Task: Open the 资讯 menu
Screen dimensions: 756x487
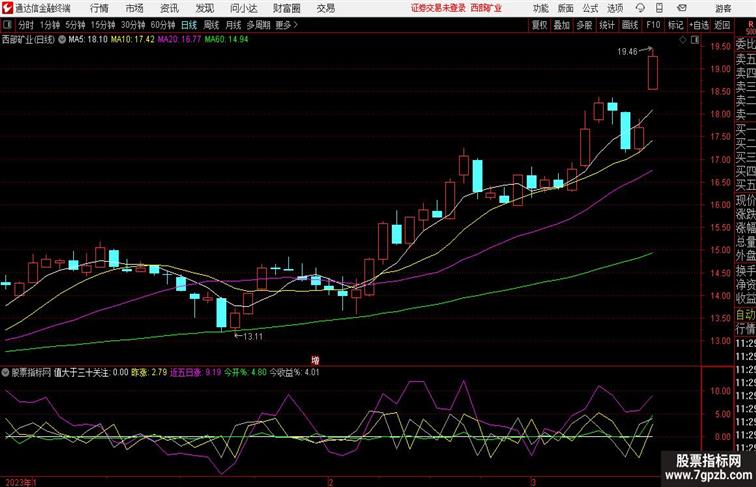Action: 169,8
